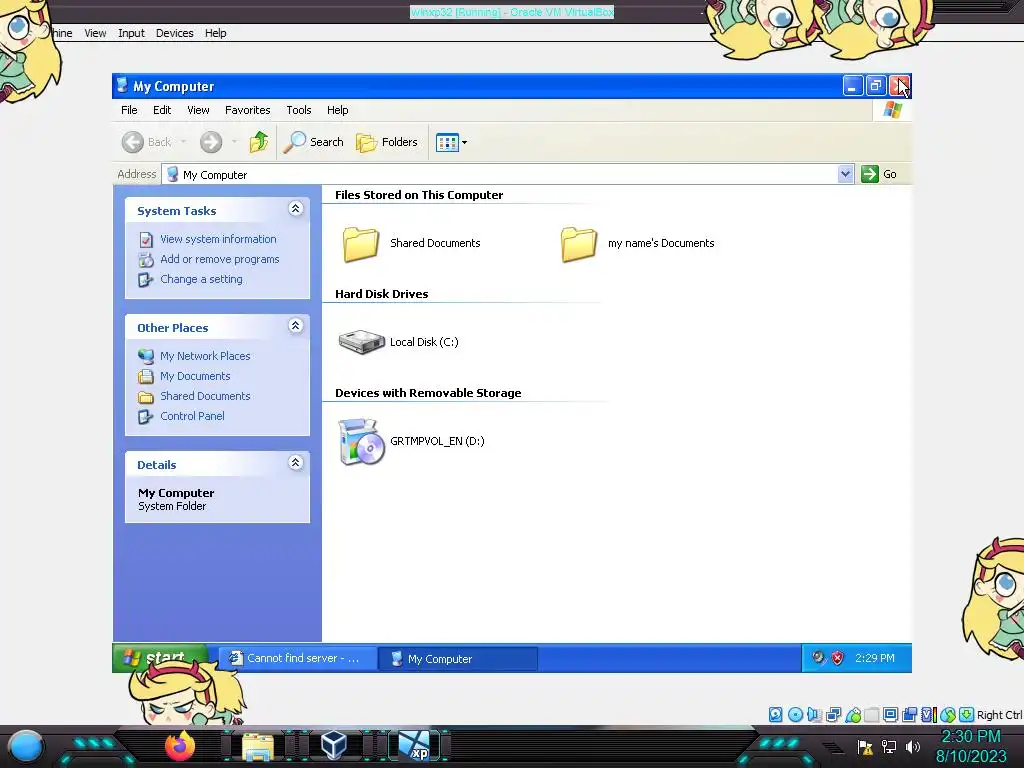
Task: Click VirtualBox mouse integration icon
Action: 948,714
